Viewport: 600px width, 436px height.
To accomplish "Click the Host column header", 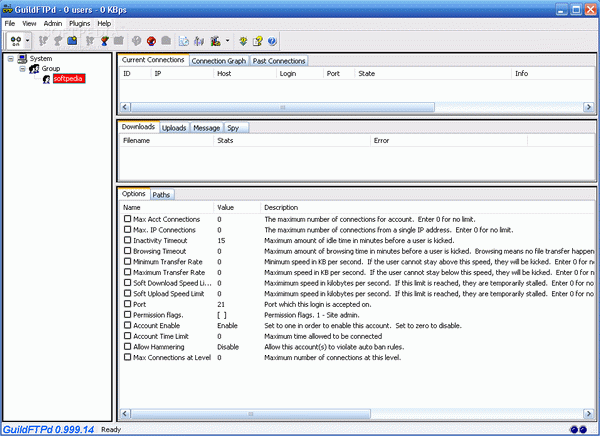I will click(x=245, y=73).
